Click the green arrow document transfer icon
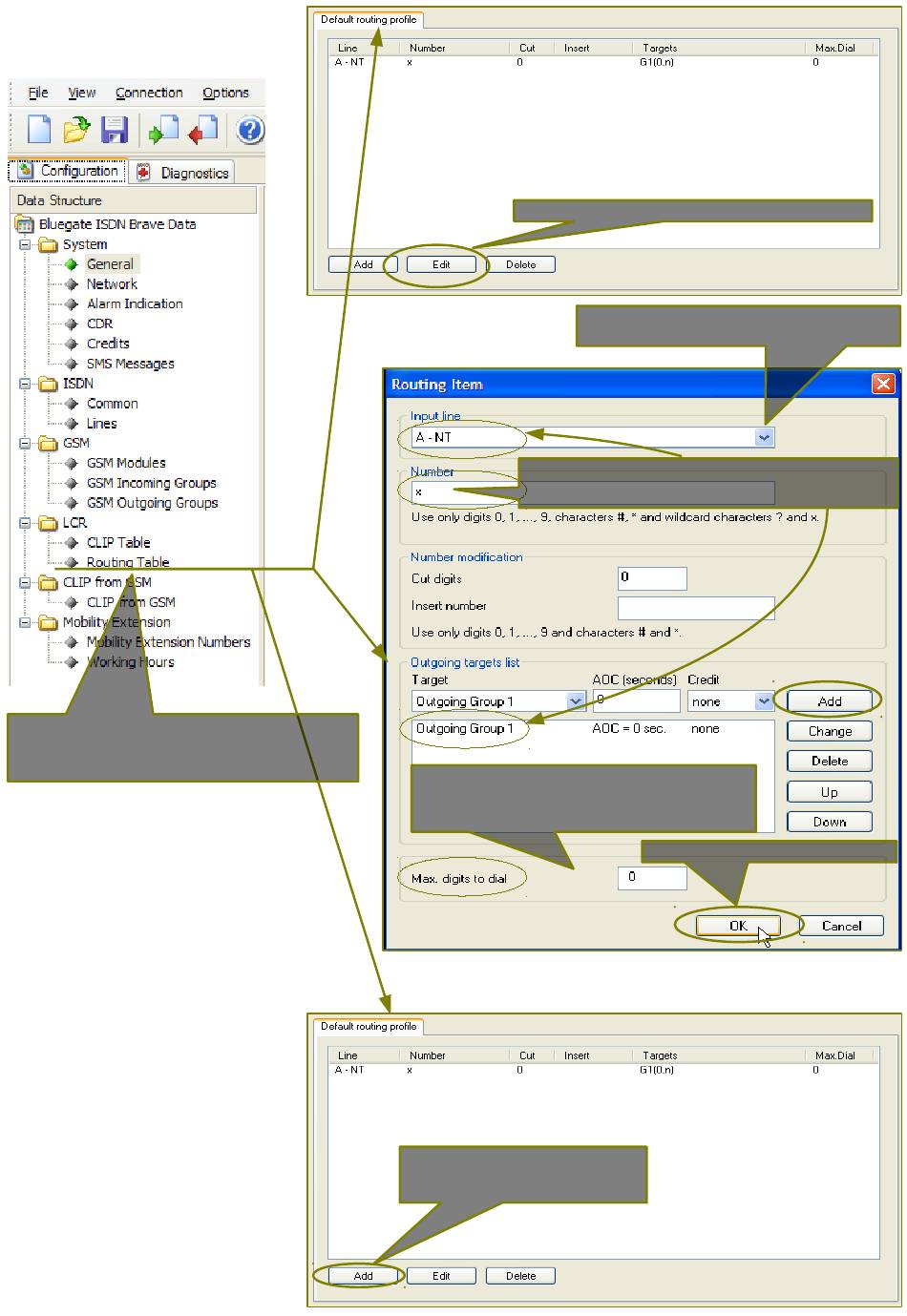 coord(163,130)
